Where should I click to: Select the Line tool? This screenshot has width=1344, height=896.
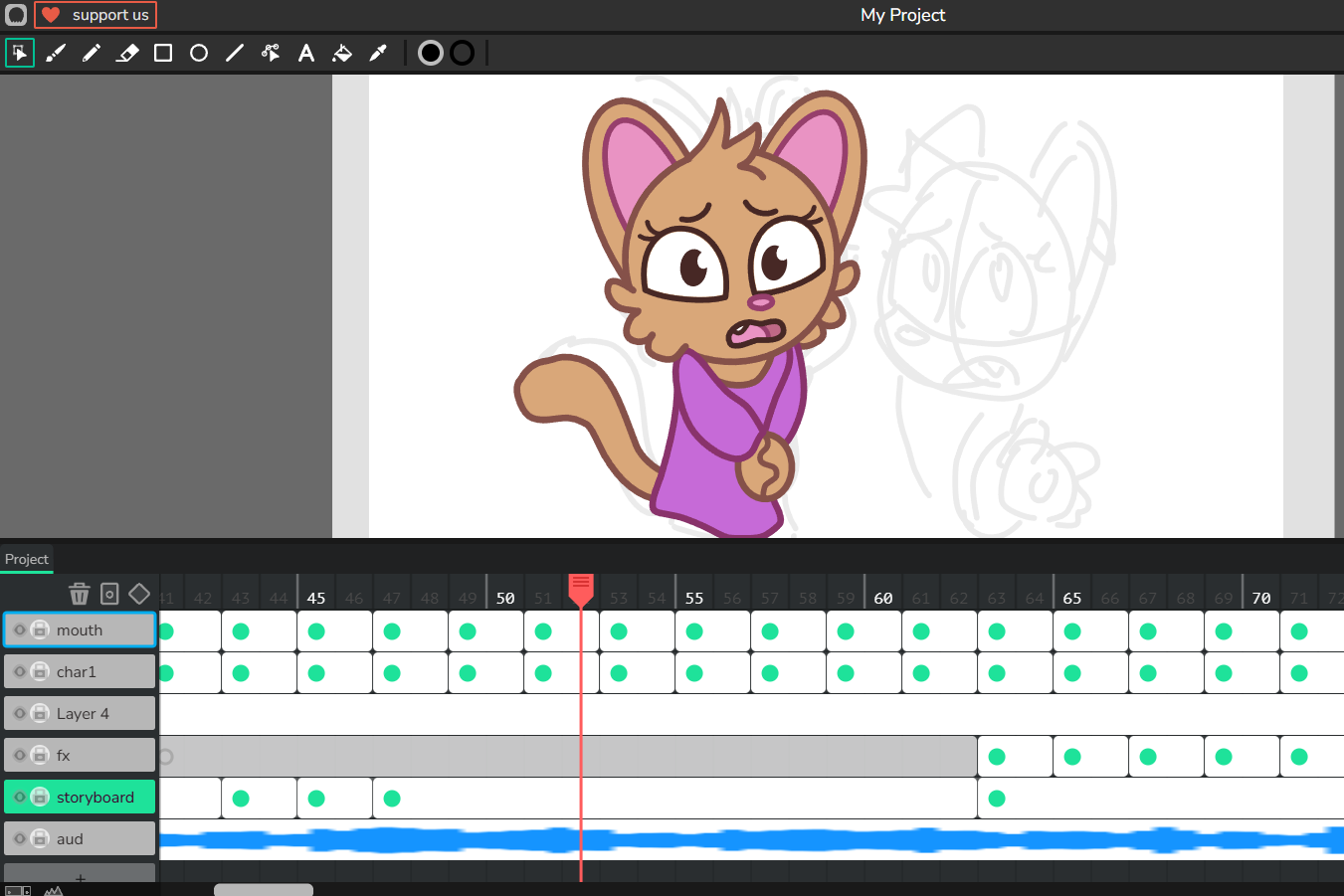[235, 53]
